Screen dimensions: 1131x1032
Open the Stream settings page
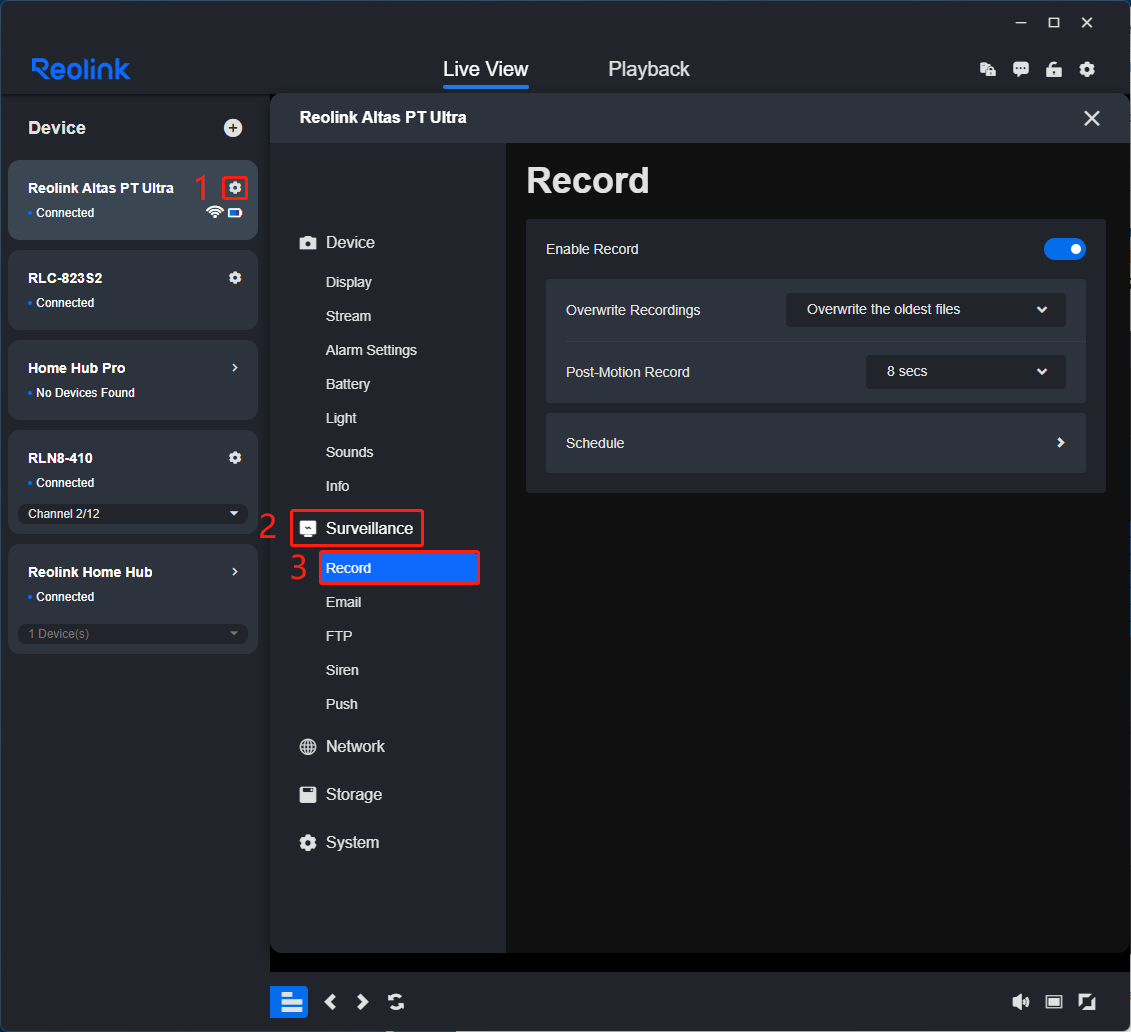pos(348,316)
